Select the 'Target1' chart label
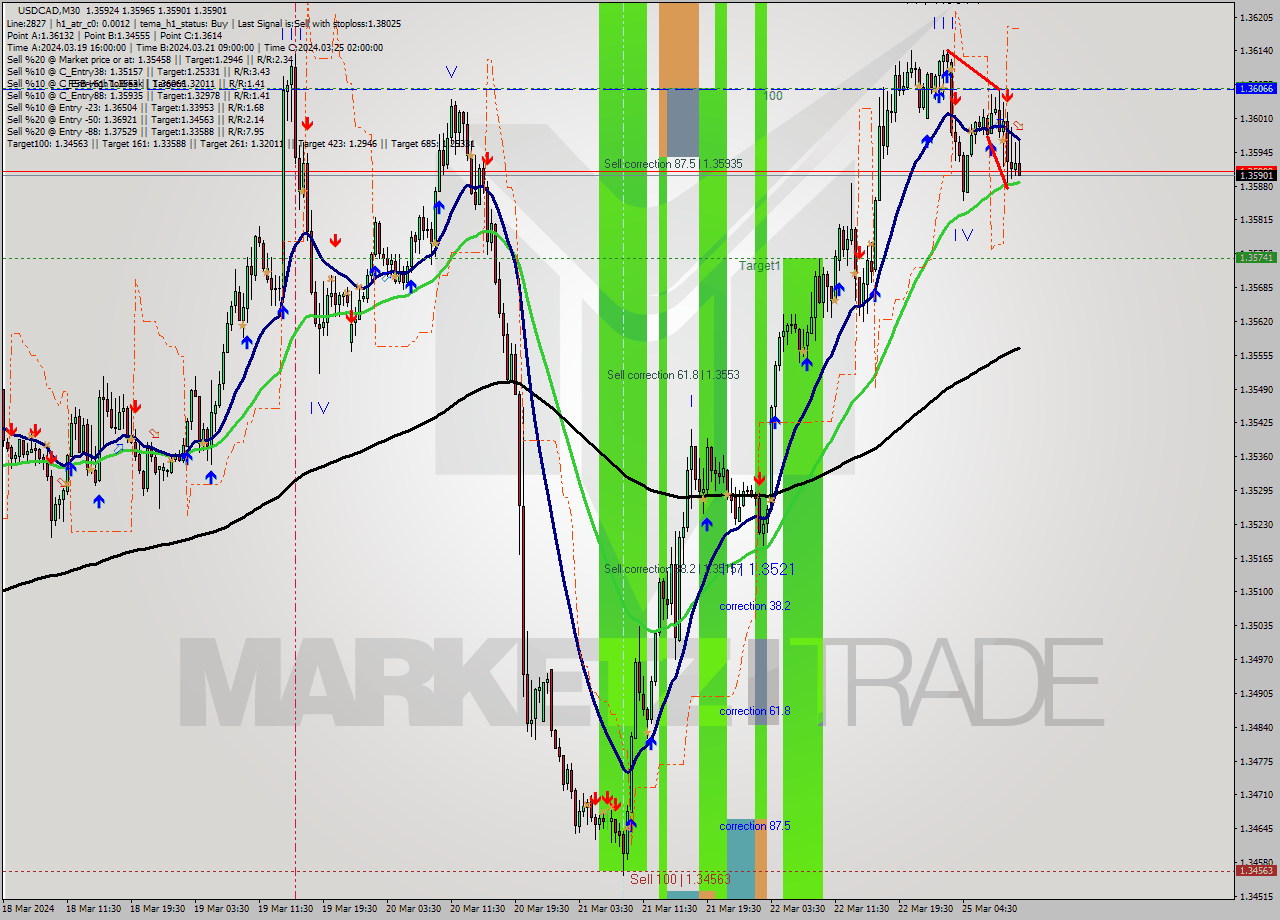The height and width of the screenshot is (920, 1280). (759, 266)
